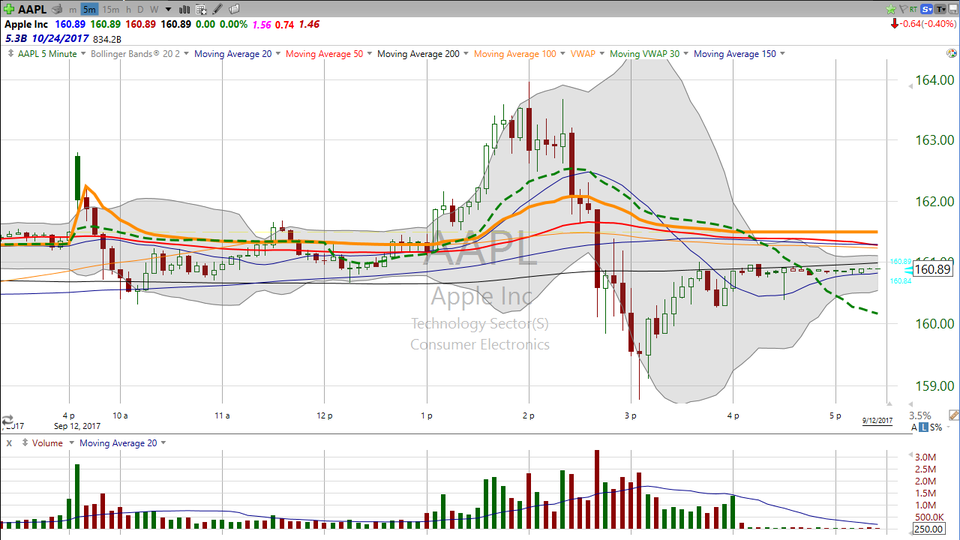This screenshot has height=540, width=960.
Task: Open the more-timeframes dropdown arrow
Action: point(168,9)
